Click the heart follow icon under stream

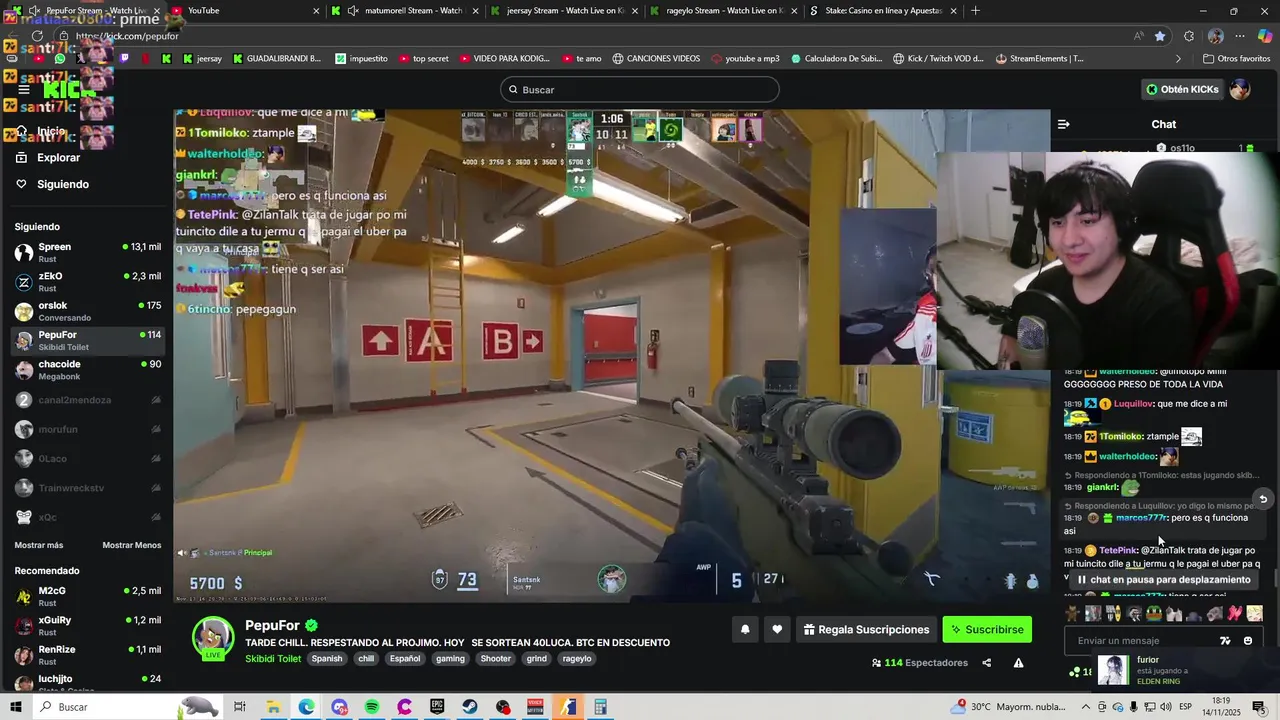pos(777,629)
